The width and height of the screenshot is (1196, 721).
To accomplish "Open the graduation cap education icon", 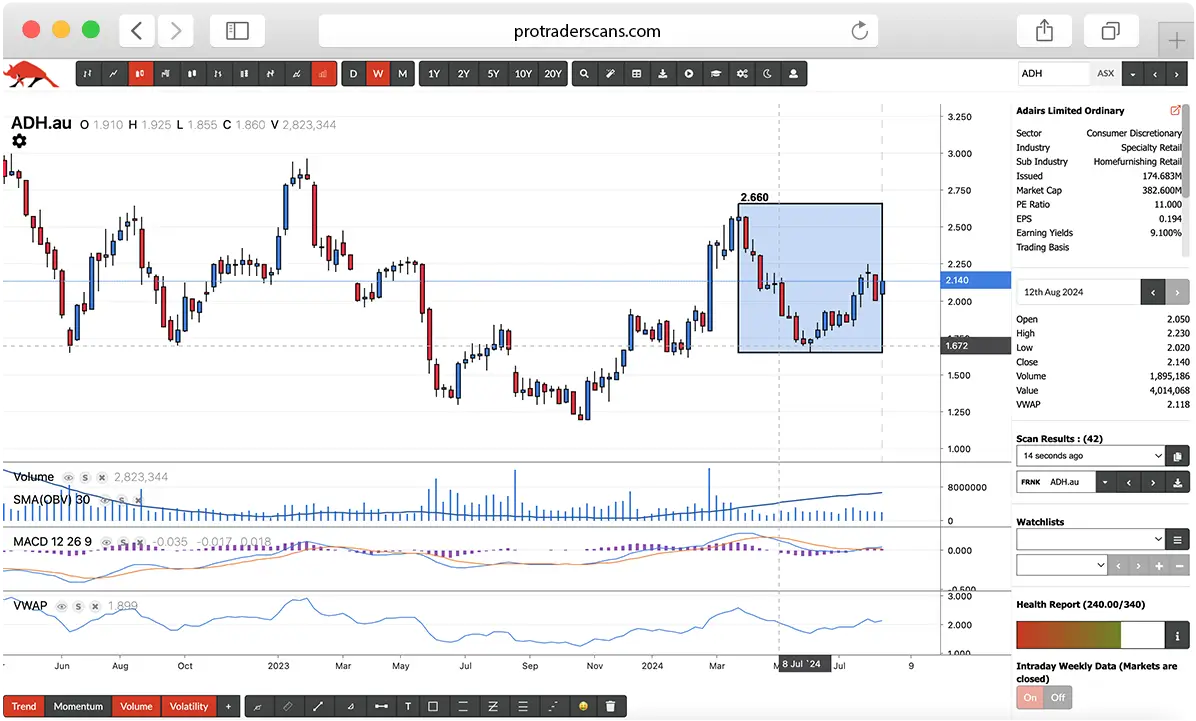I will click(x=715, y=74).
